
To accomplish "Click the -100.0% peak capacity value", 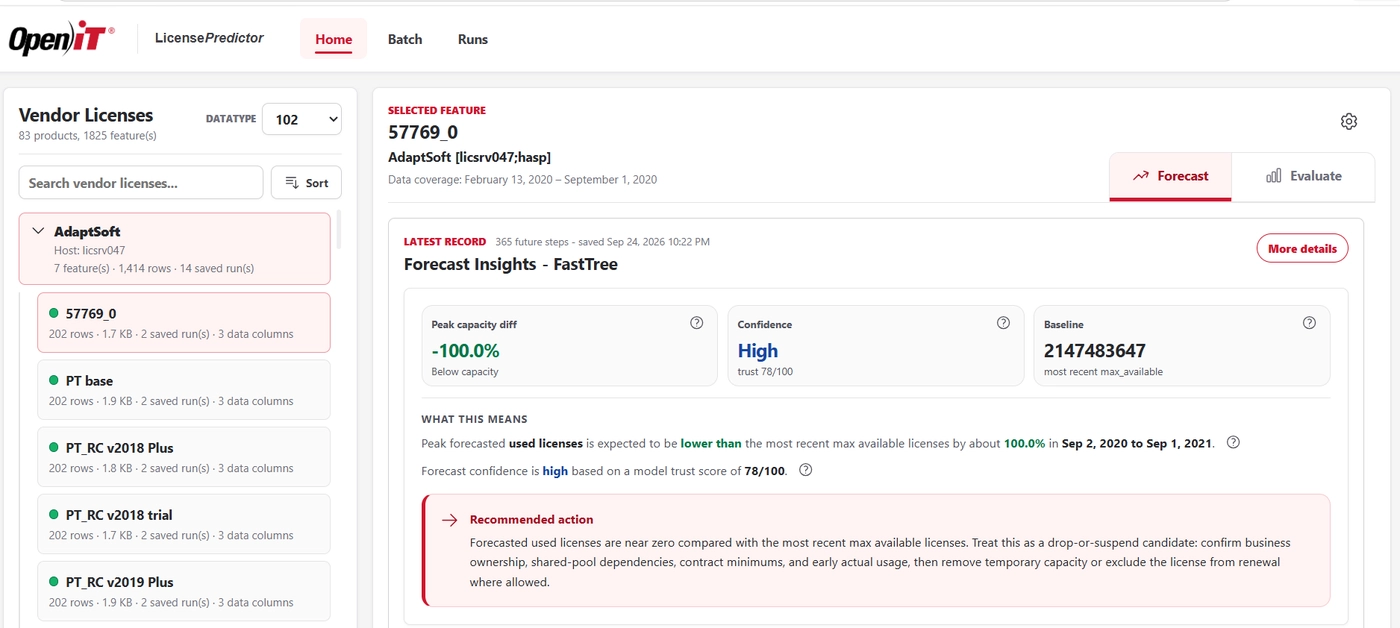I will click(465, 351).
